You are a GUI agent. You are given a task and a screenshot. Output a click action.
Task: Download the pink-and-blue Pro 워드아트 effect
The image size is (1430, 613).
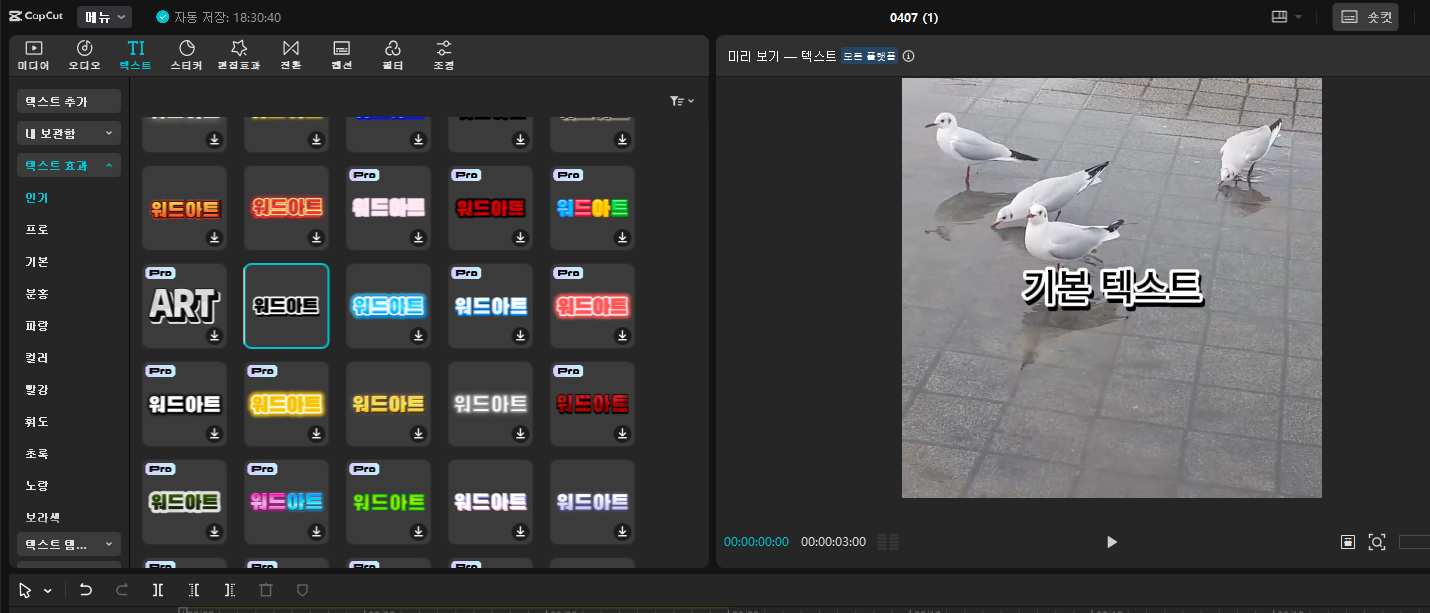coord(316,532)
